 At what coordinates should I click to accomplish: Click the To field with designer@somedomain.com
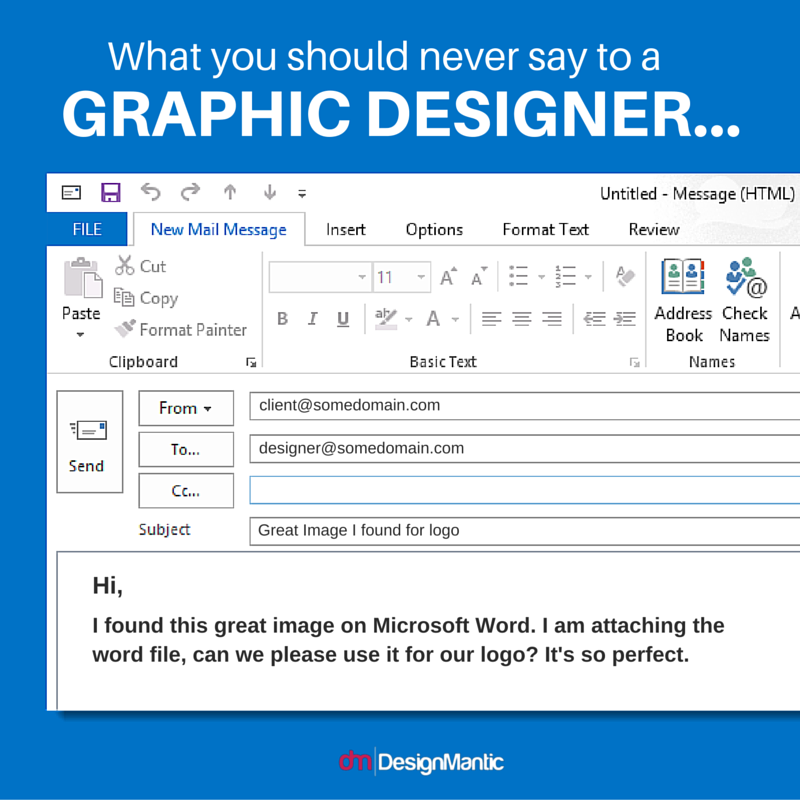524,448
